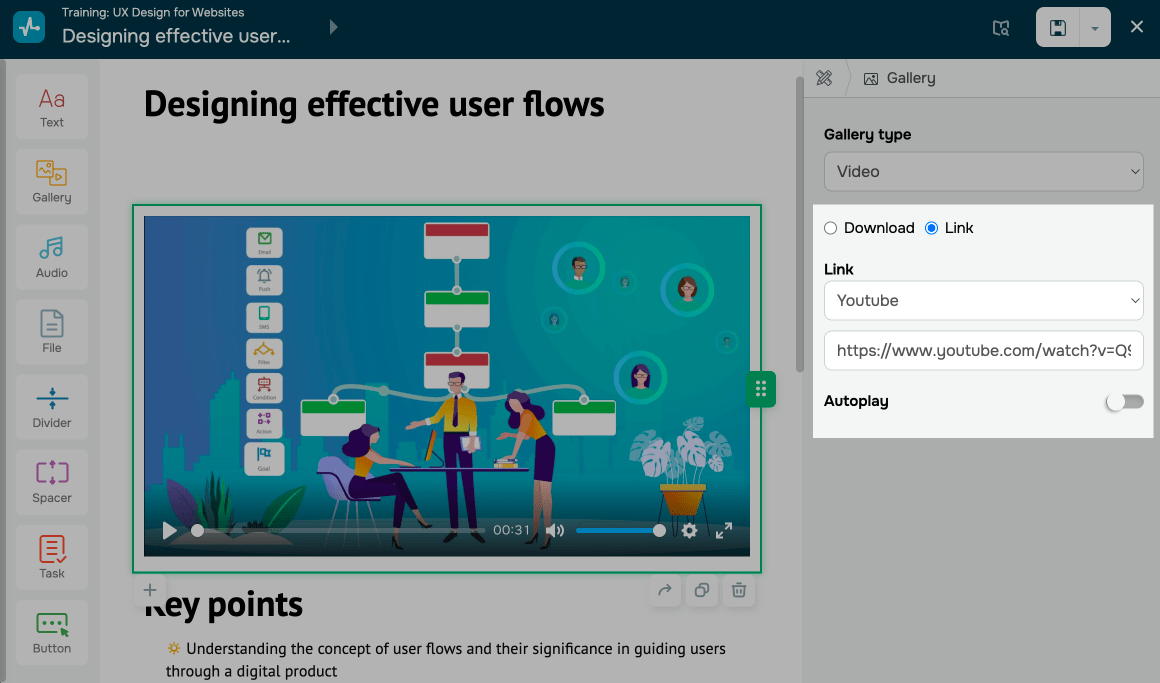Image resolution: width=1160 pixels, height=683 pixels.
Task: Open the Gallery type dropdown
Action: tap(983, 171)
